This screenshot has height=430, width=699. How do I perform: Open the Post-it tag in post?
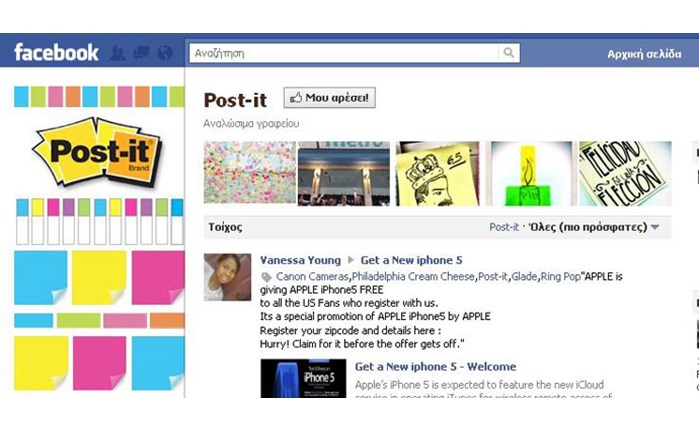[493, 277]
